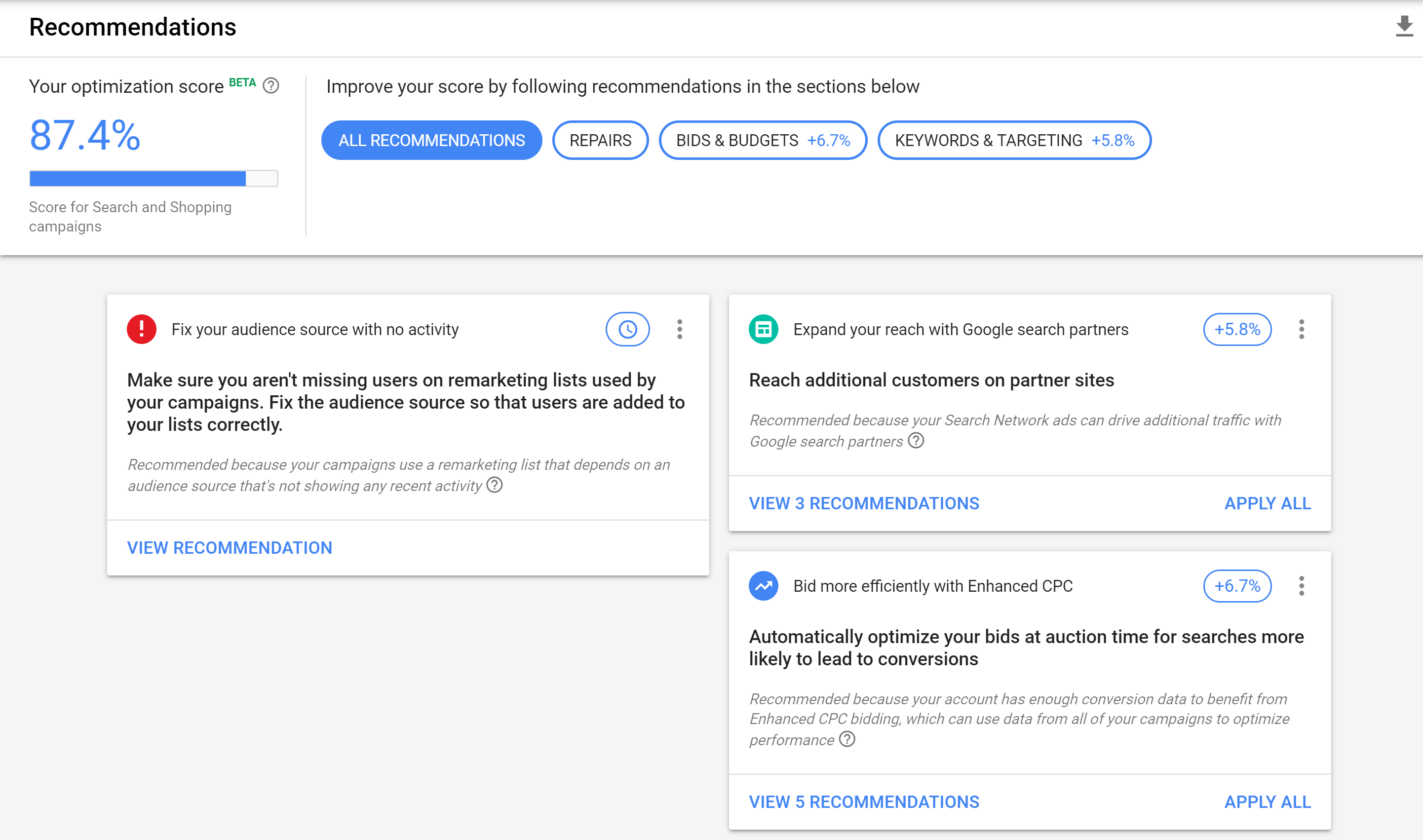Switch to Bids & Budgets filter
The width and height of the screenshot is (1423, 840).
point(763,140)
